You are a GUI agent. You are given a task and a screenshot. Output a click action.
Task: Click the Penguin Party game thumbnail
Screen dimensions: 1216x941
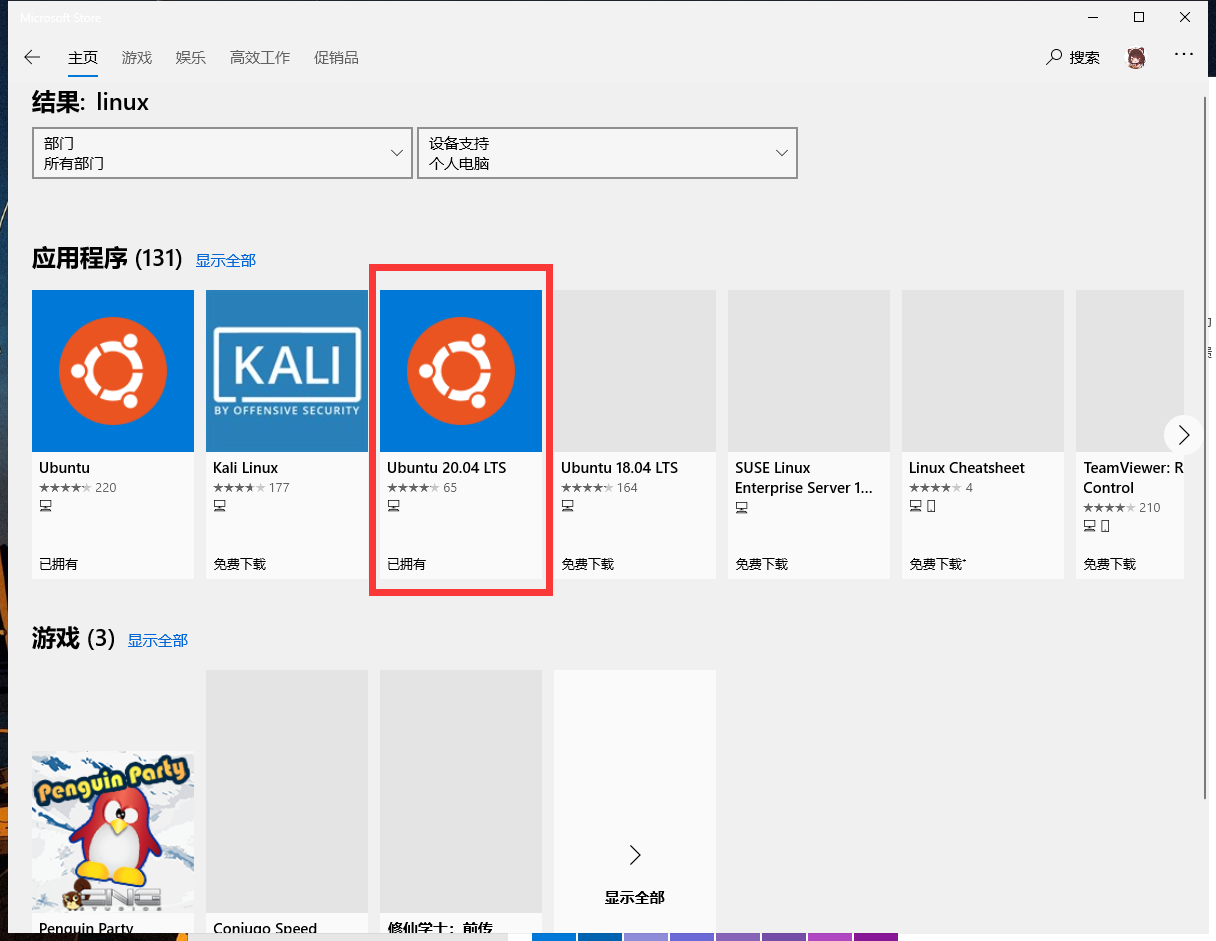[113, 830]
